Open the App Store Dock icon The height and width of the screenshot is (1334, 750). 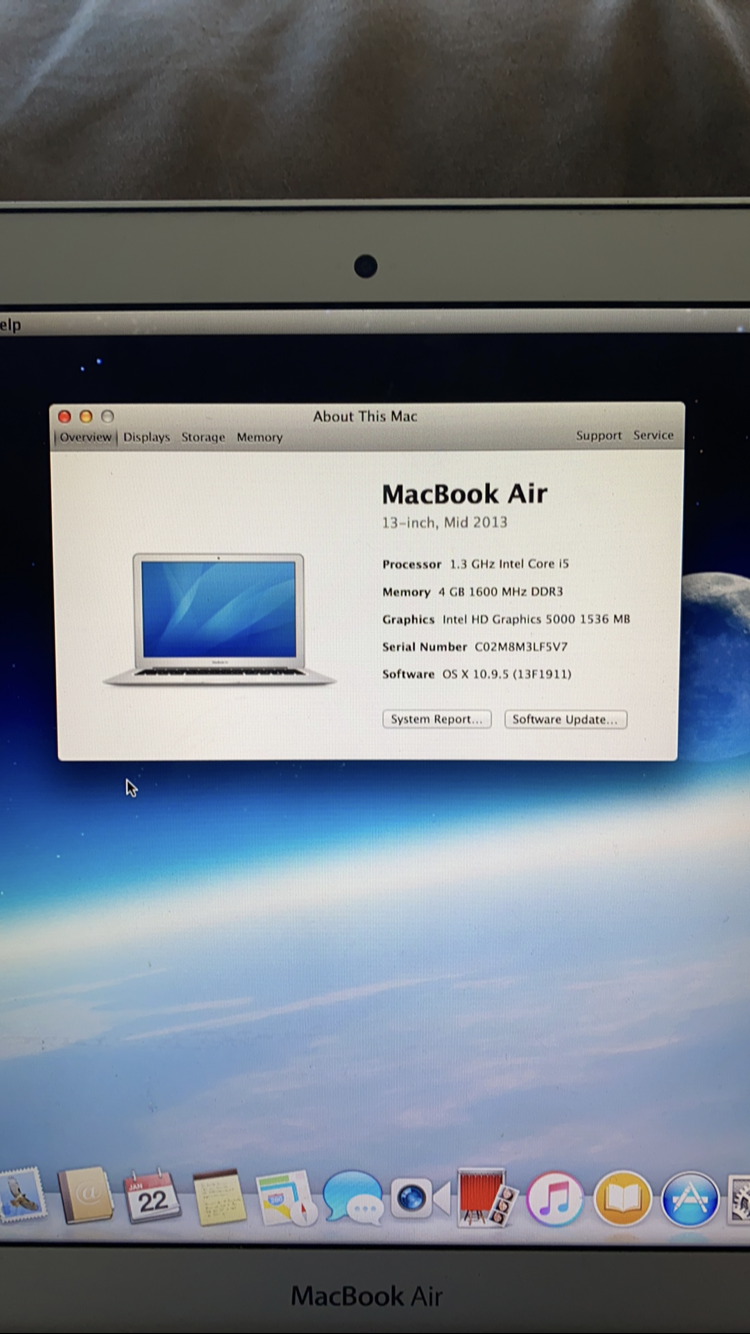690,1198
